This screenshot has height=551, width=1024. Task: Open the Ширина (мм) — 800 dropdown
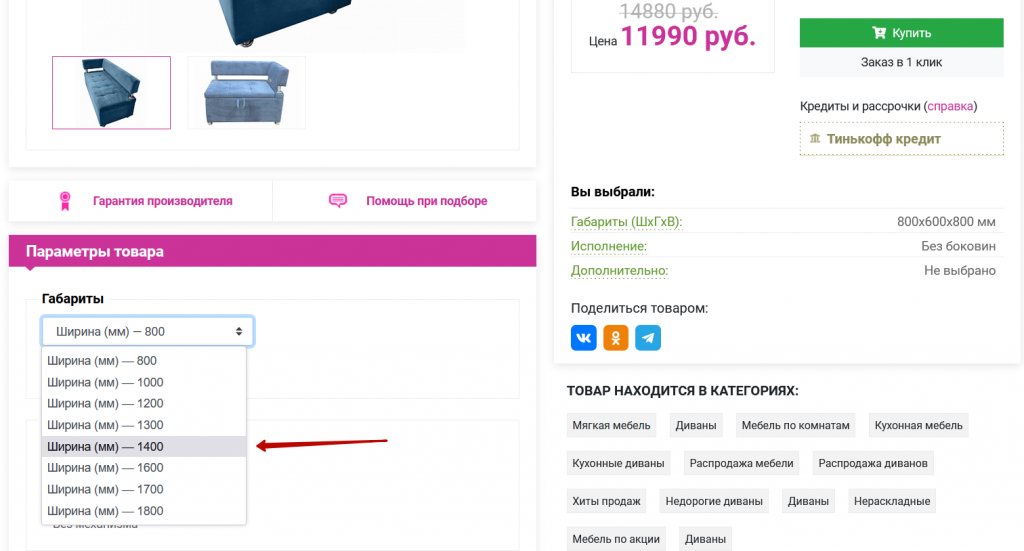[x=148, y=332]
